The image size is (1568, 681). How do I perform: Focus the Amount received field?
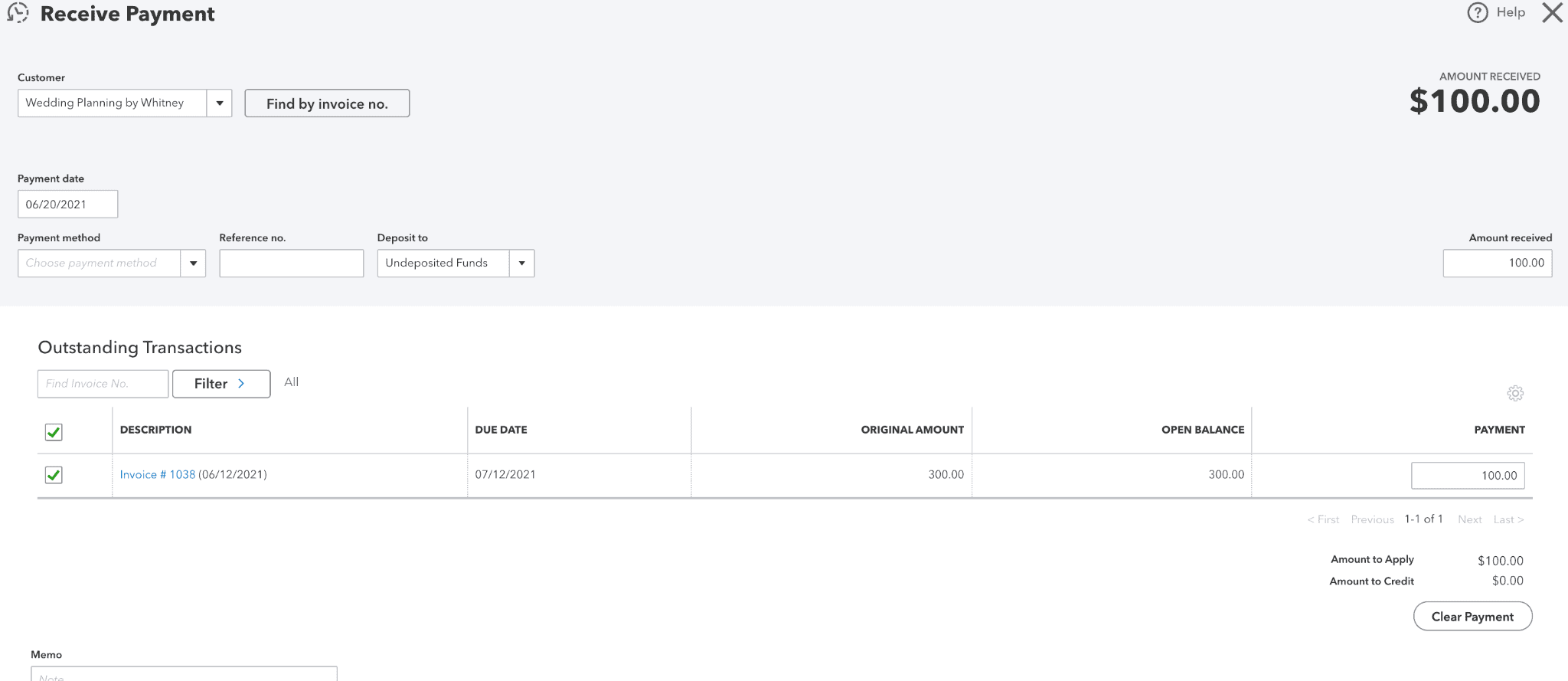1497,264
